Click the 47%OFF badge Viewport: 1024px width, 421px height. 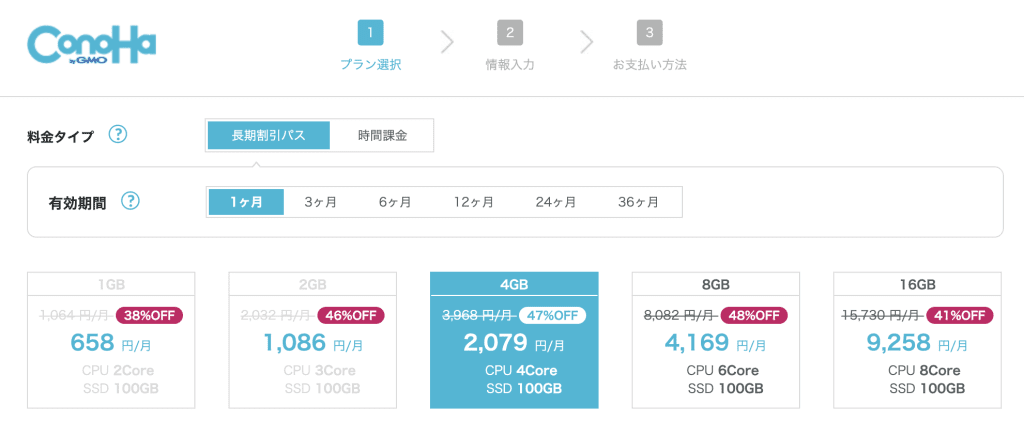click(x=552, y=315)
